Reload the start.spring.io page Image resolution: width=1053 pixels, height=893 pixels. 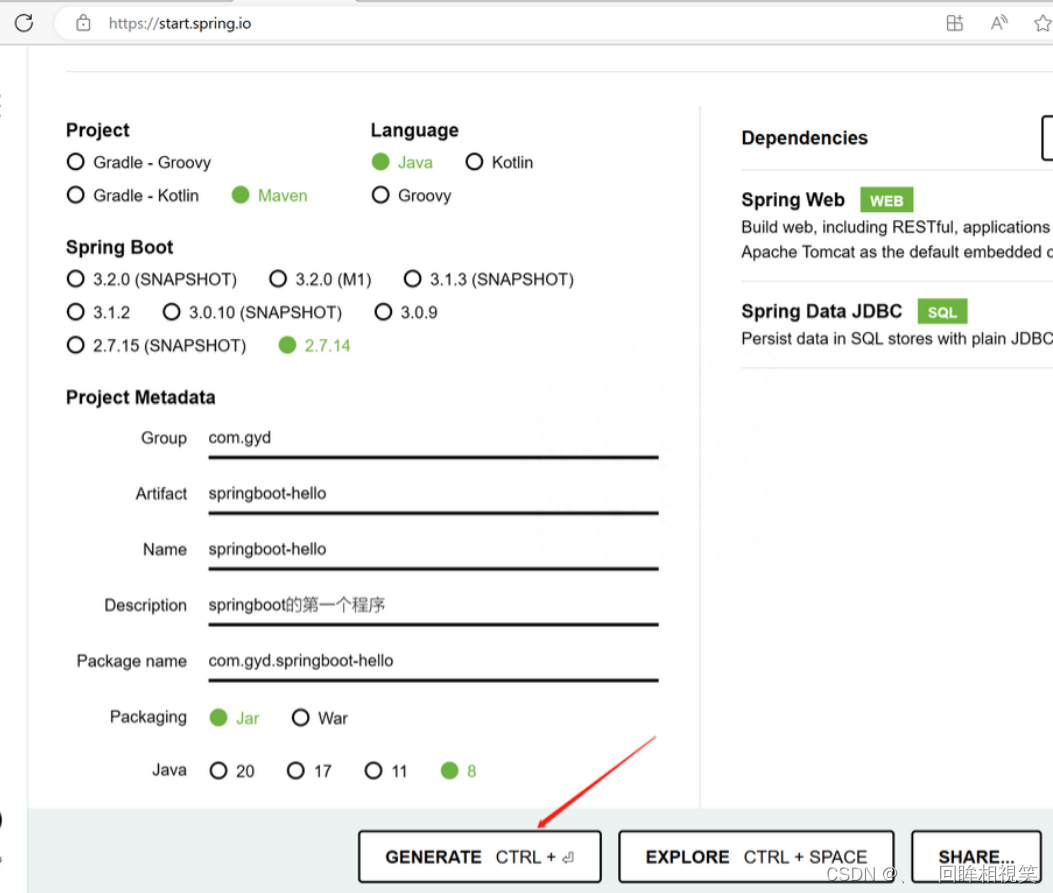[22, 22]
